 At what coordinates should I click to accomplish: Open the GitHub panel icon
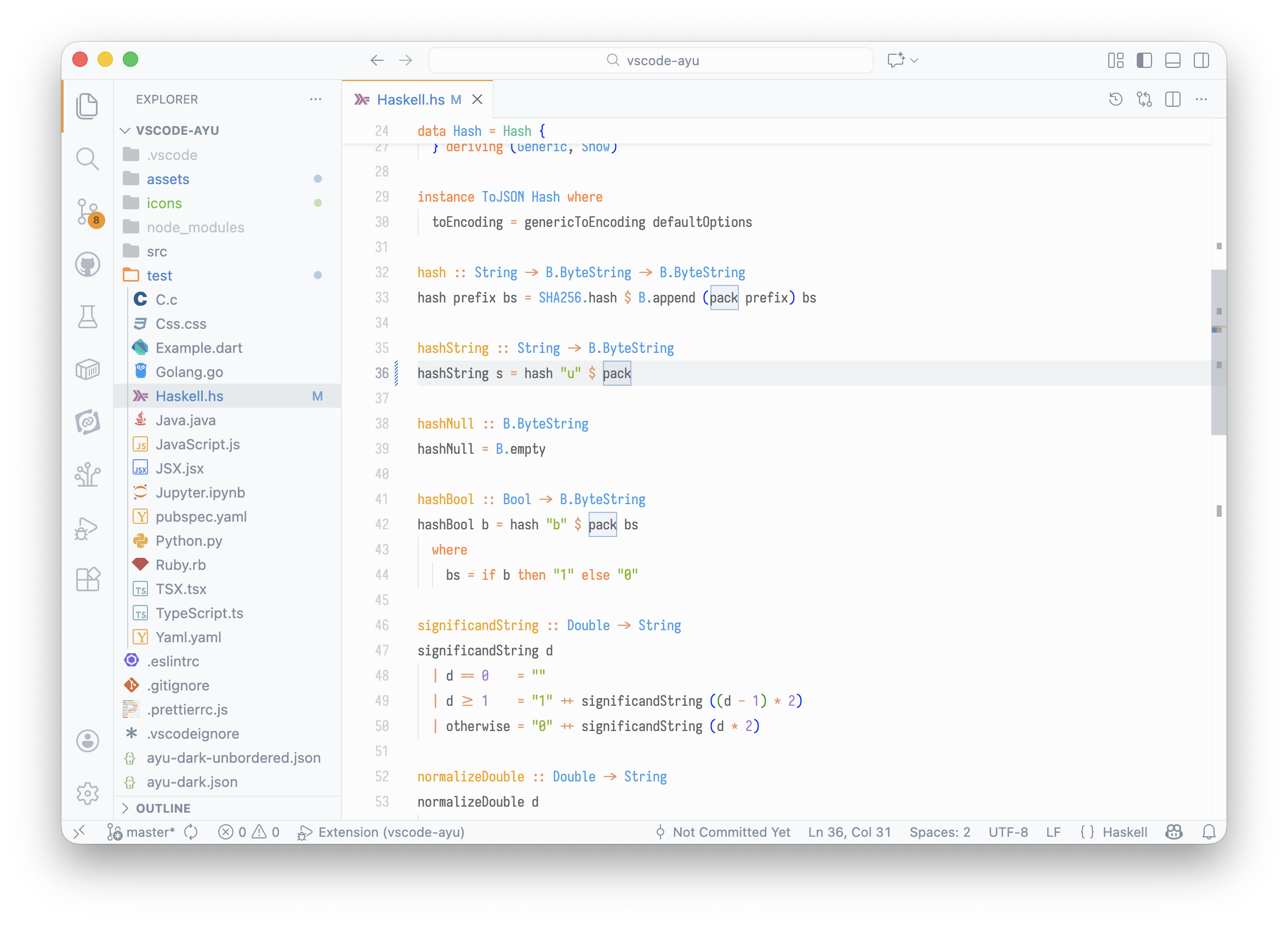pyautogui.click(x=88, y=265)
